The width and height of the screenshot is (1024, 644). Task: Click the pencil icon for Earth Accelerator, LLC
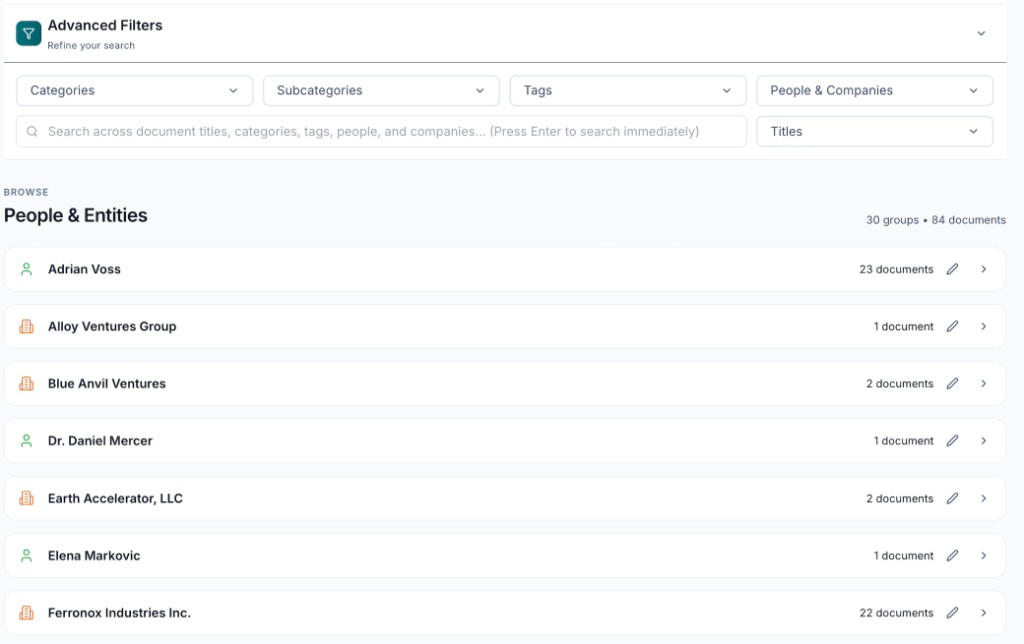[x=952, y=498]
